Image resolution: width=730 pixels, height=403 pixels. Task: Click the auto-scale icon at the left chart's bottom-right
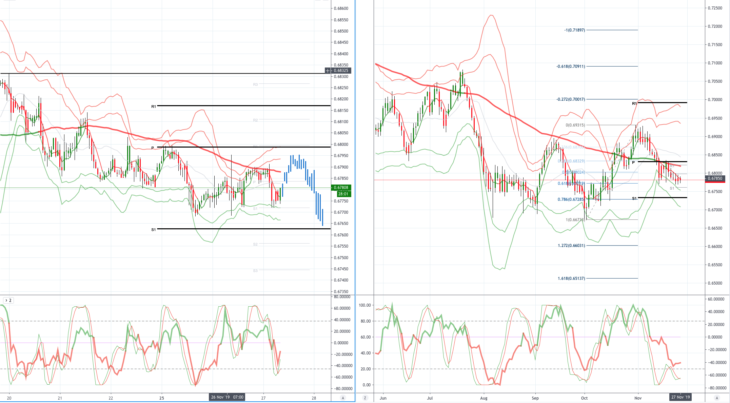[x=343, y=398]
